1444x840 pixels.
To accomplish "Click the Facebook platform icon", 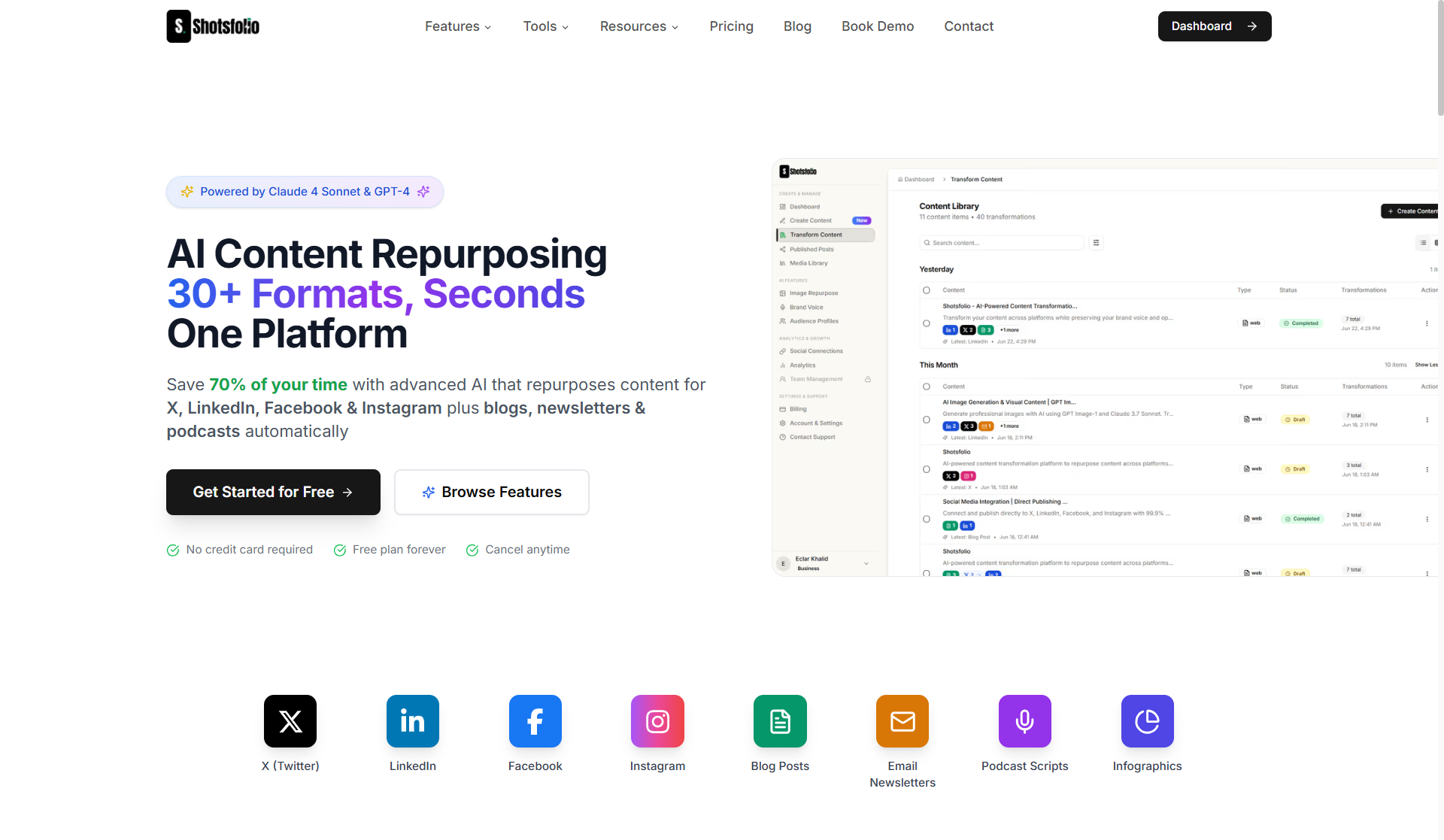I will pos(535,720).
